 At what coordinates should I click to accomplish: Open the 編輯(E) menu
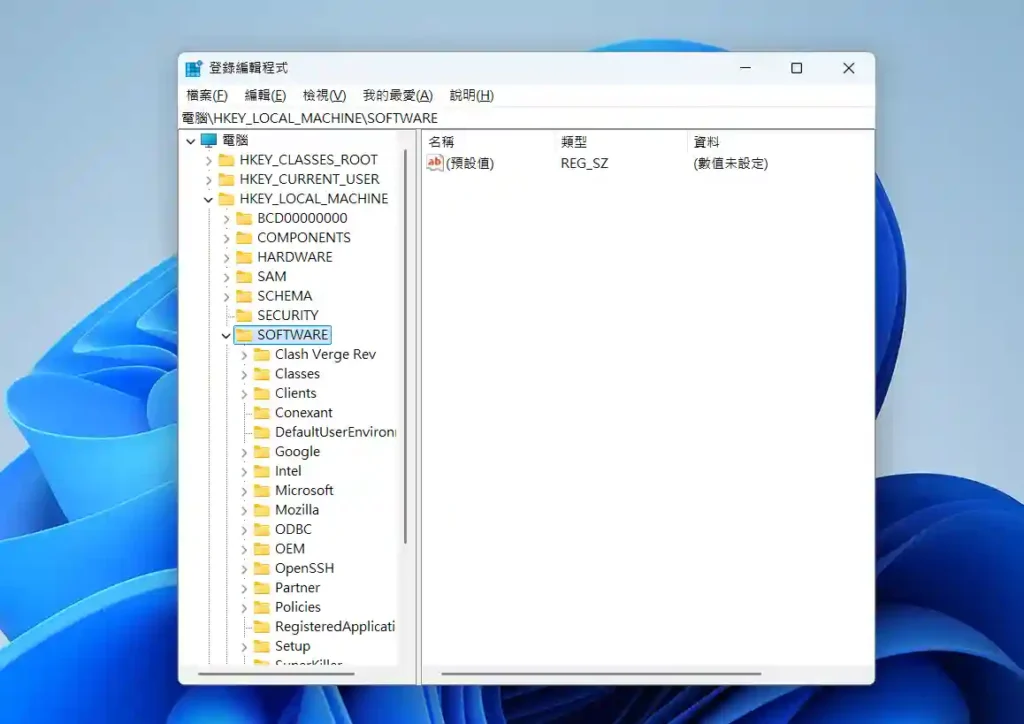click(265, 95)
